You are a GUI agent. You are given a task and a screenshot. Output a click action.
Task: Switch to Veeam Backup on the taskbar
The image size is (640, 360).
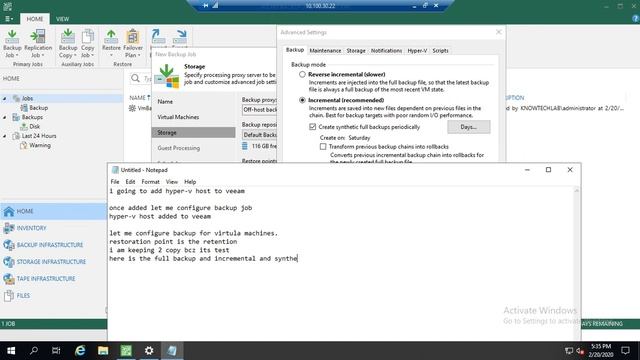(x=126, y=351)
